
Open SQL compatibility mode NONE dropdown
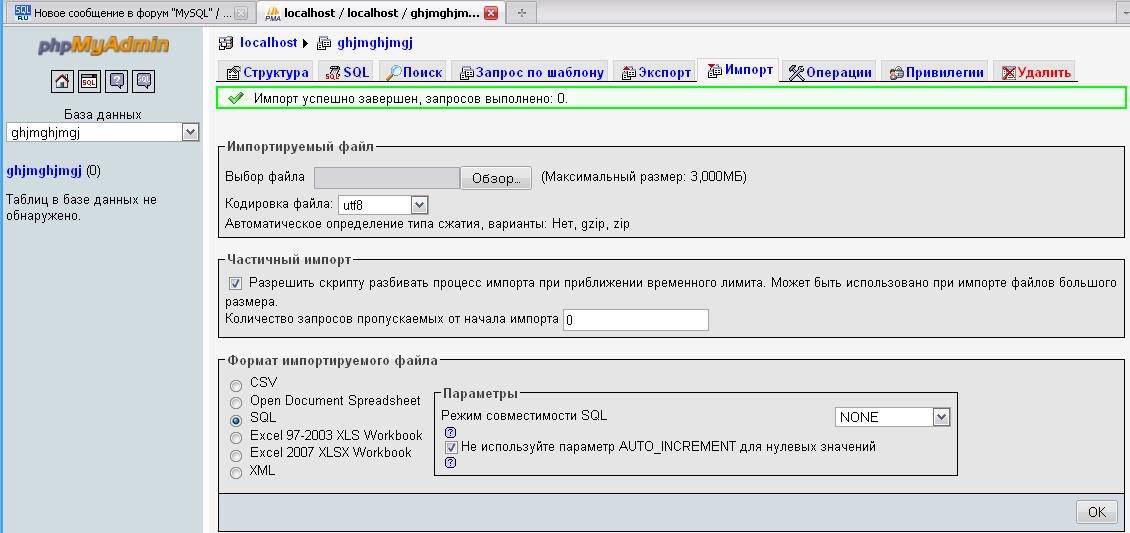click(940, 417)
